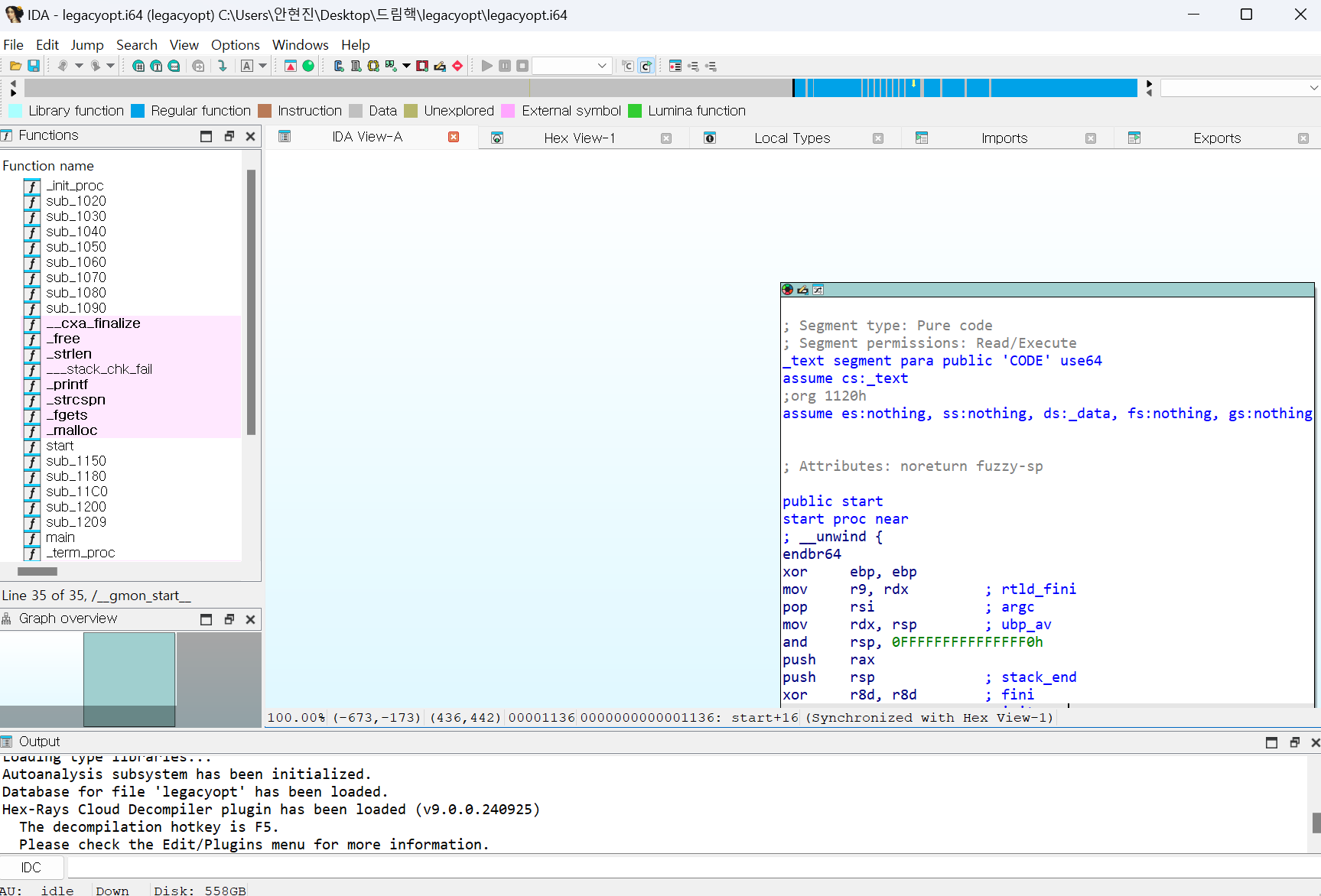Click the IDC command input field
The width and height of the screenshot is (1321, 896).
(x=693, y=868)
